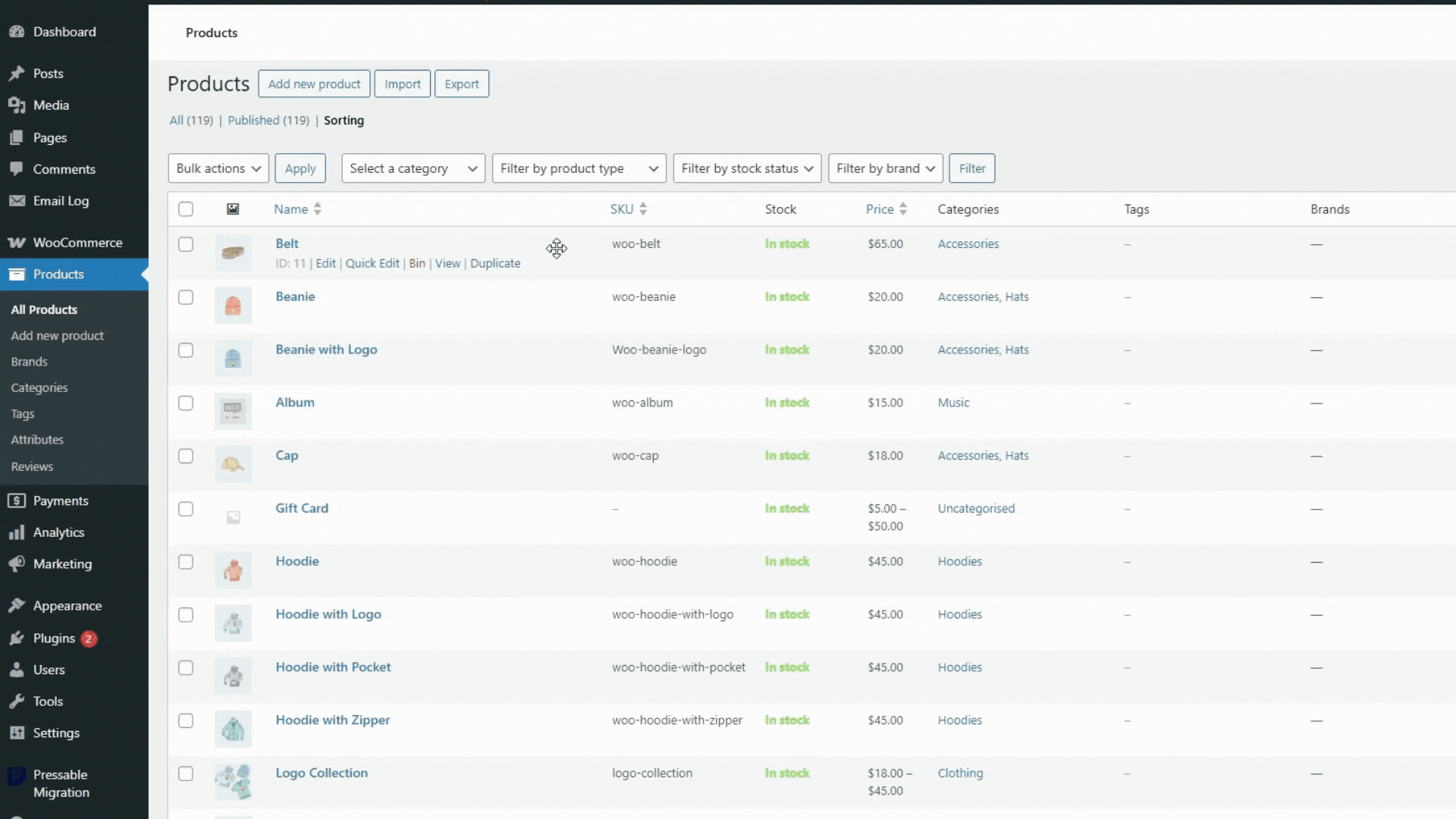Click the Add new product button
The image size is (1456, 819).
314,84
